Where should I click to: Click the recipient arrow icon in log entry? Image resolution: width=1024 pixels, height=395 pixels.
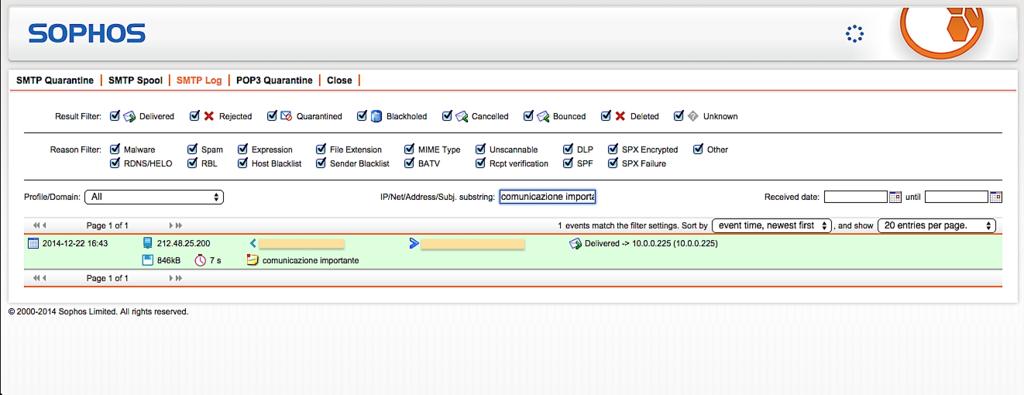tap(413, 244)
